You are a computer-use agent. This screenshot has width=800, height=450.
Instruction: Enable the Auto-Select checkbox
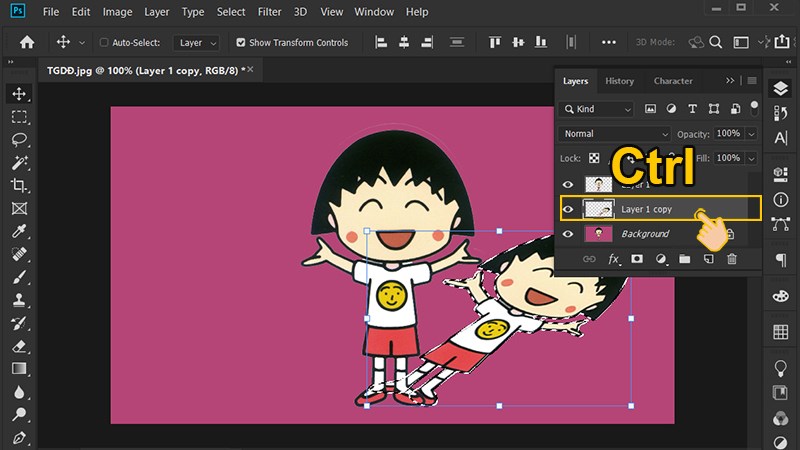104,42
